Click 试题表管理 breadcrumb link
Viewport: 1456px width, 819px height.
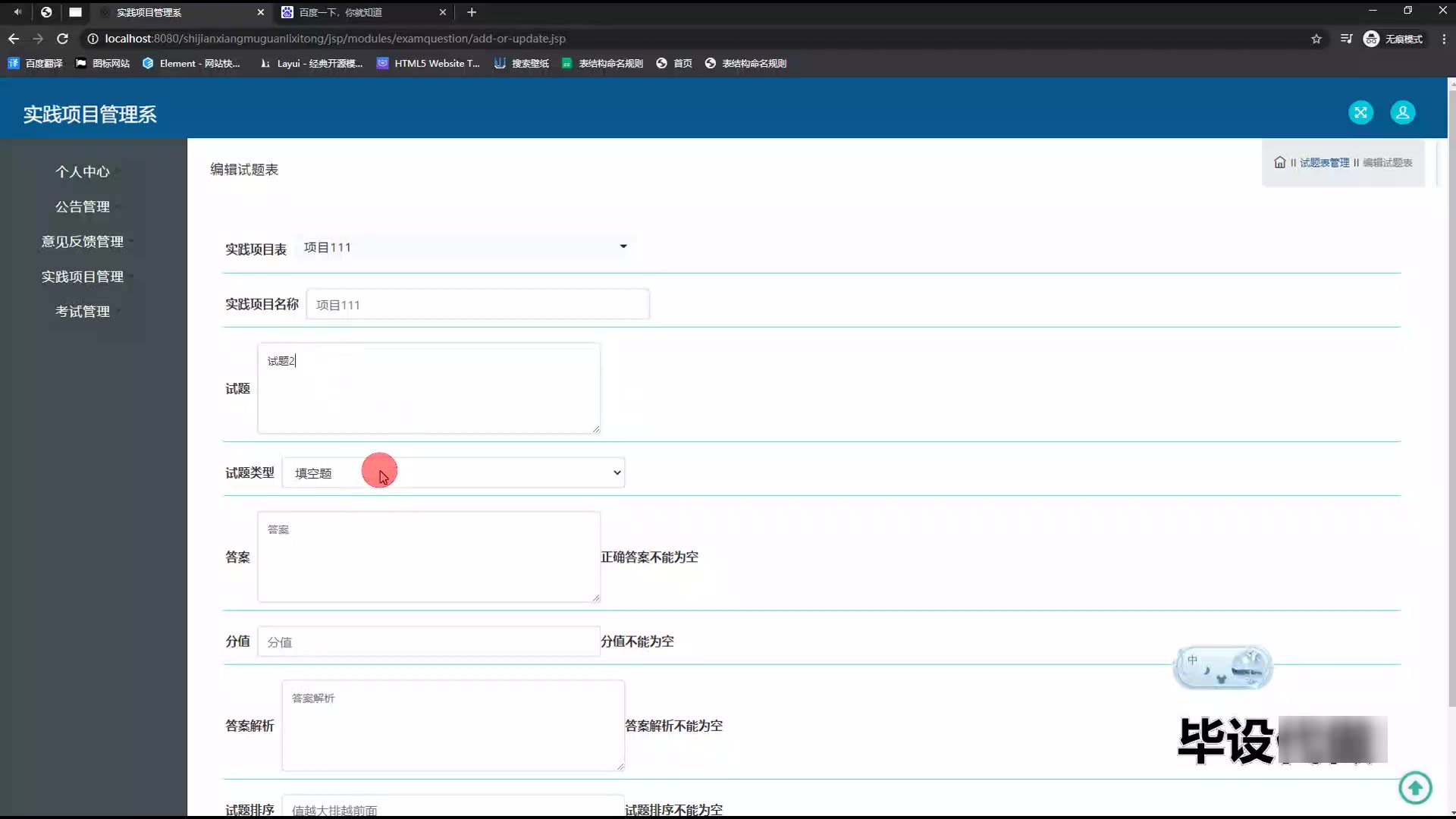click(x=1324, y=162)
